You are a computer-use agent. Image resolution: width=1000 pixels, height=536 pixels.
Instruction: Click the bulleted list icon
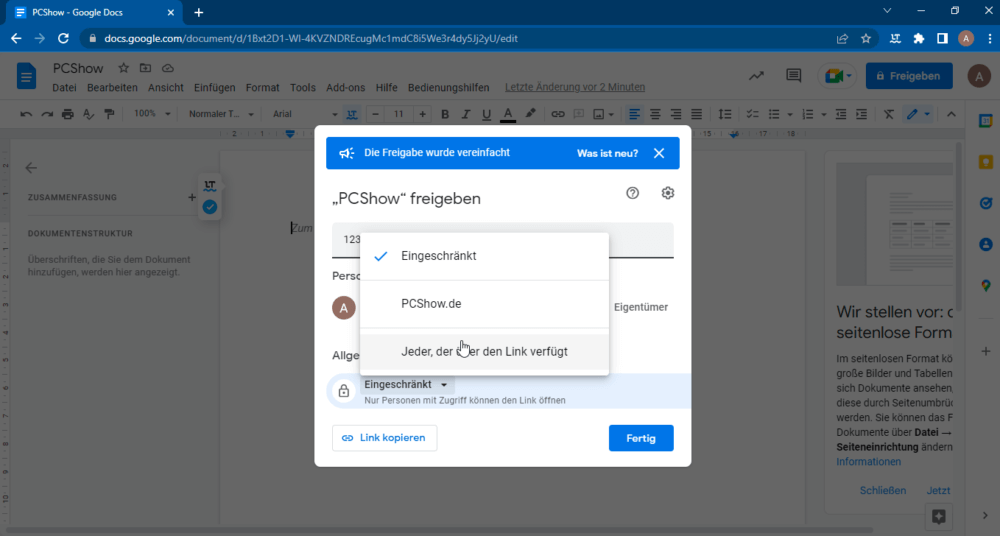tap(774, 114)
